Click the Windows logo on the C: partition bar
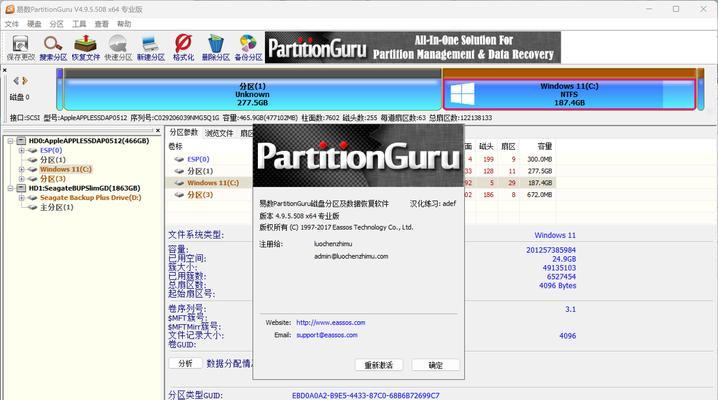The height and width of the screenshot is (400, 718). pos(462,94)
